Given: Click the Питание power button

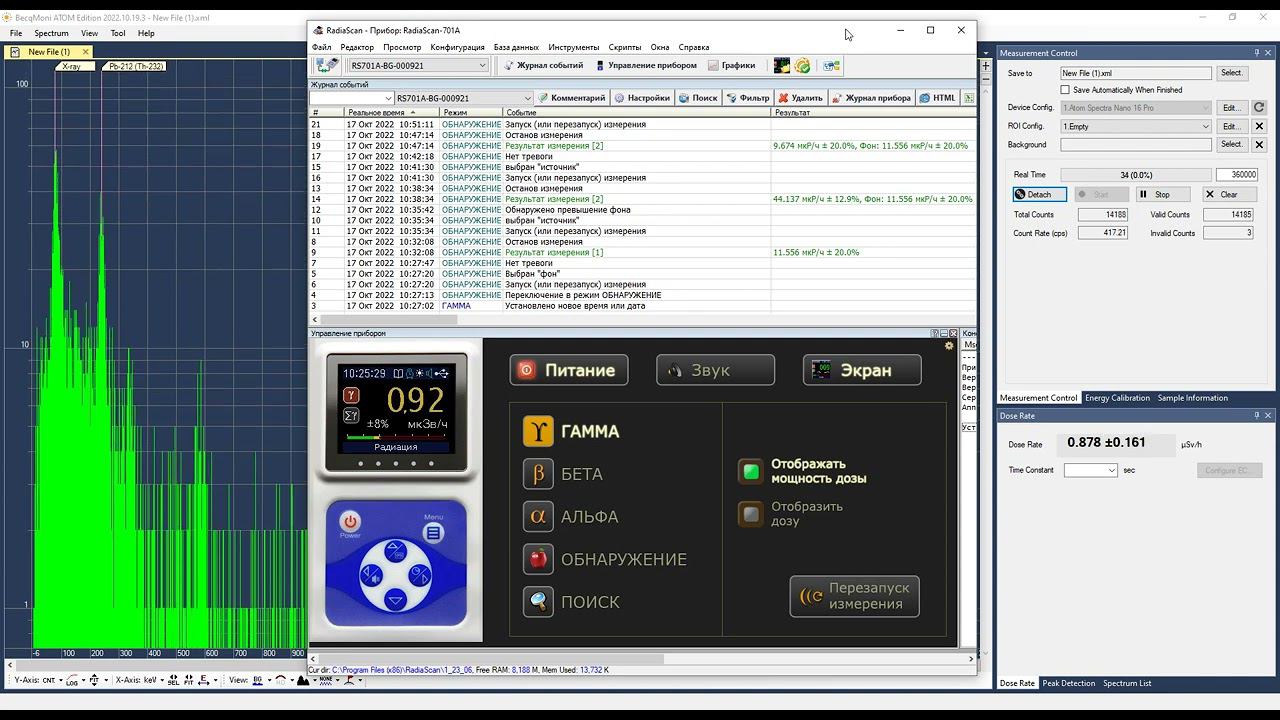Looking at the screenshot, I should [x=569, y=370].
